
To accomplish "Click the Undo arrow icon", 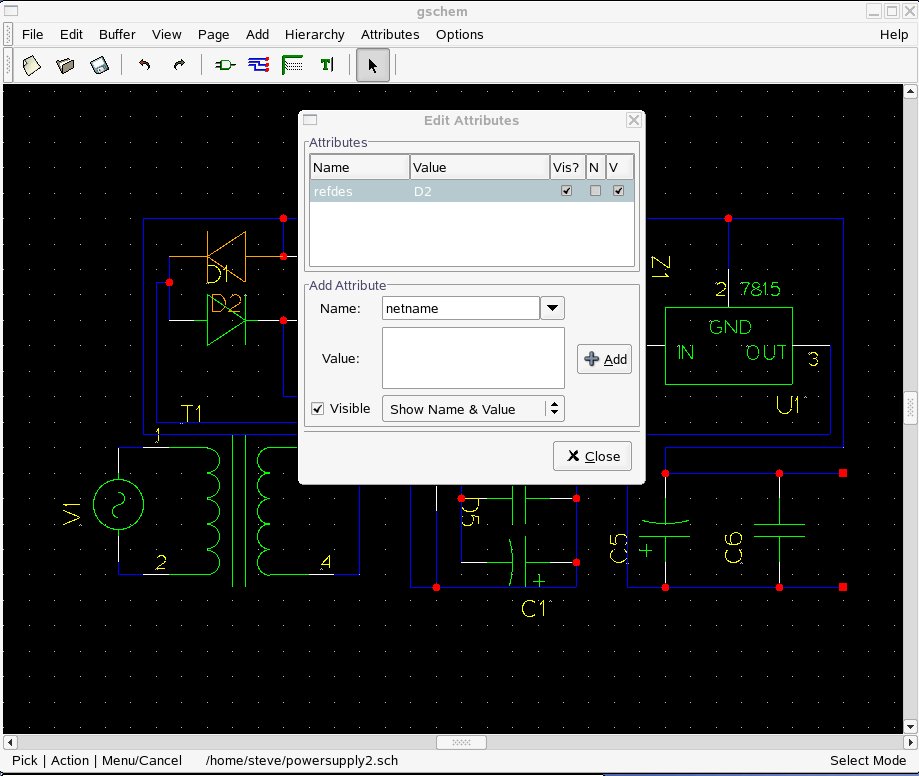I will (145, 66).
